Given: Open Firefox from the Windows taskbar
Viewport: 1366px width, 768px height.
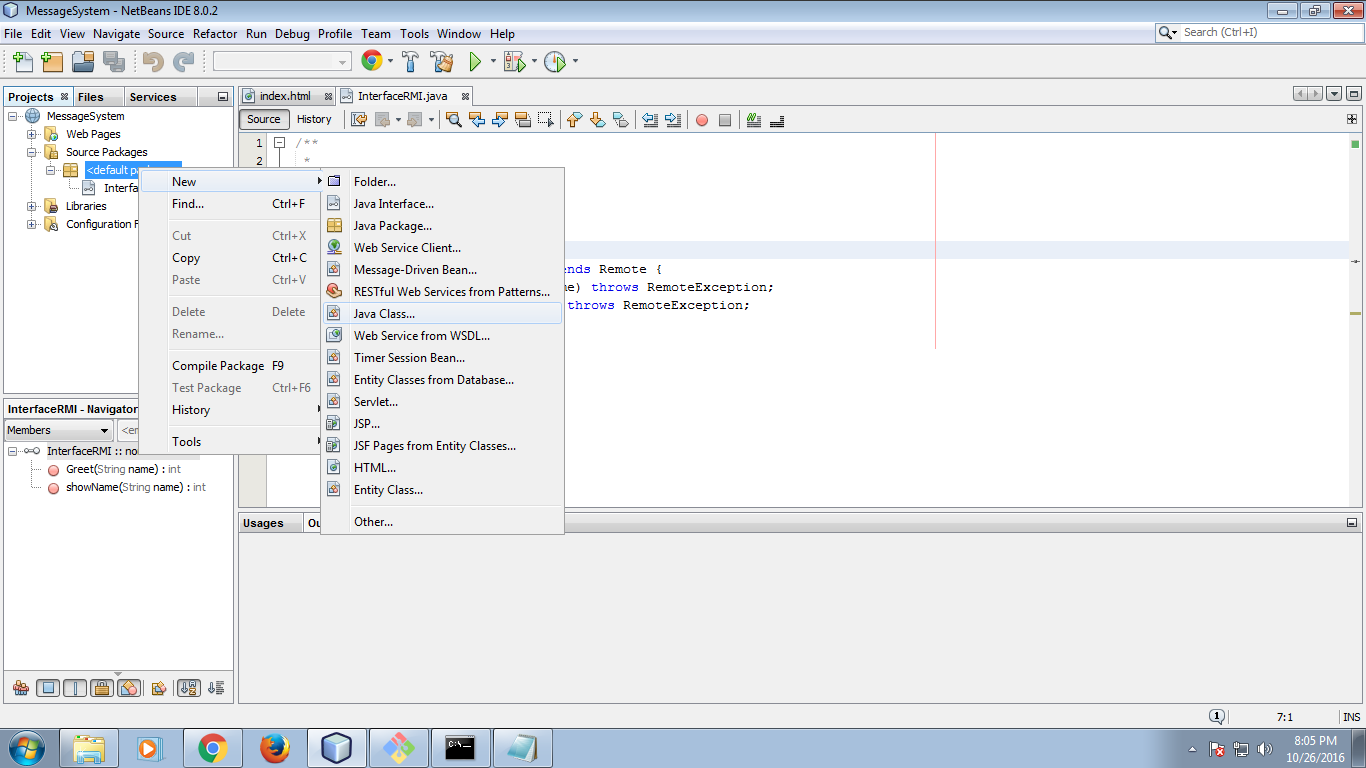Looking at the screenshot, I should click(274, 748).
